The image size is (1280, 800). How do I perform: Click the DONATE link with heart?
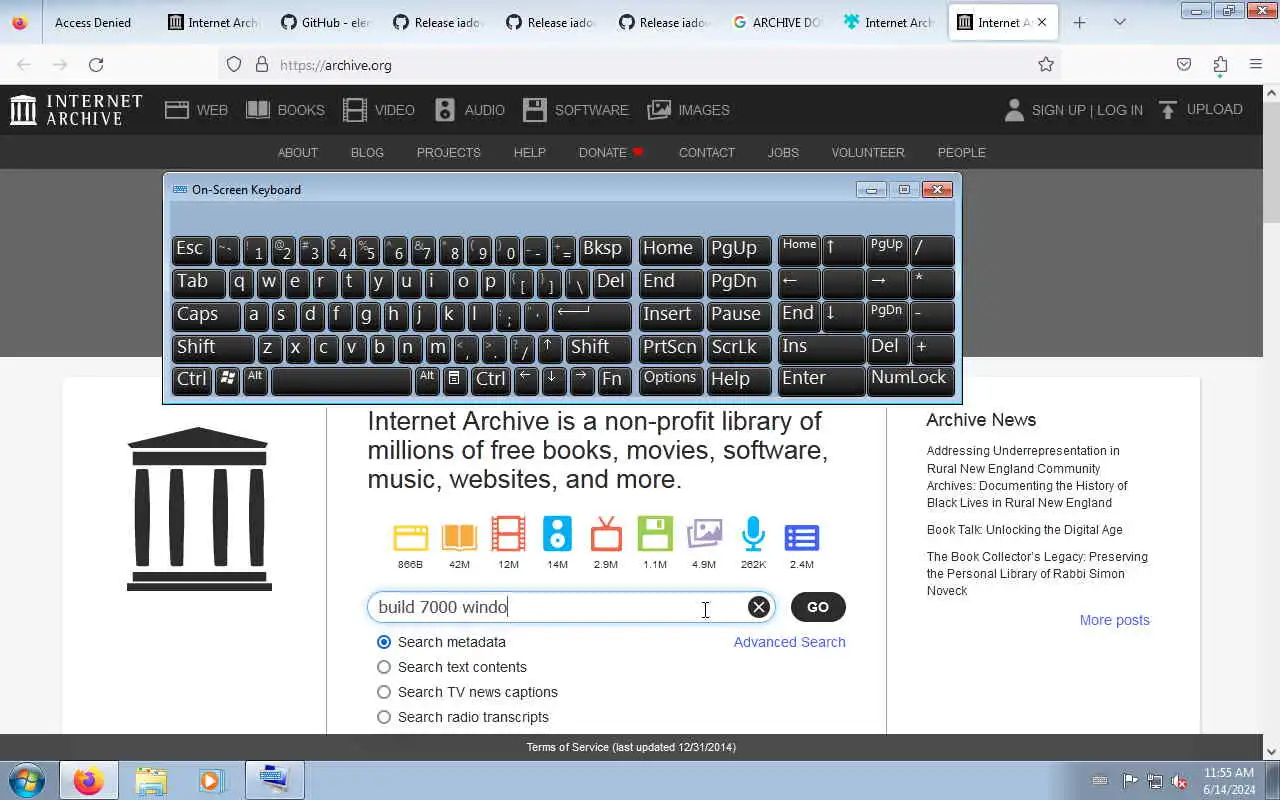point(611,152)
